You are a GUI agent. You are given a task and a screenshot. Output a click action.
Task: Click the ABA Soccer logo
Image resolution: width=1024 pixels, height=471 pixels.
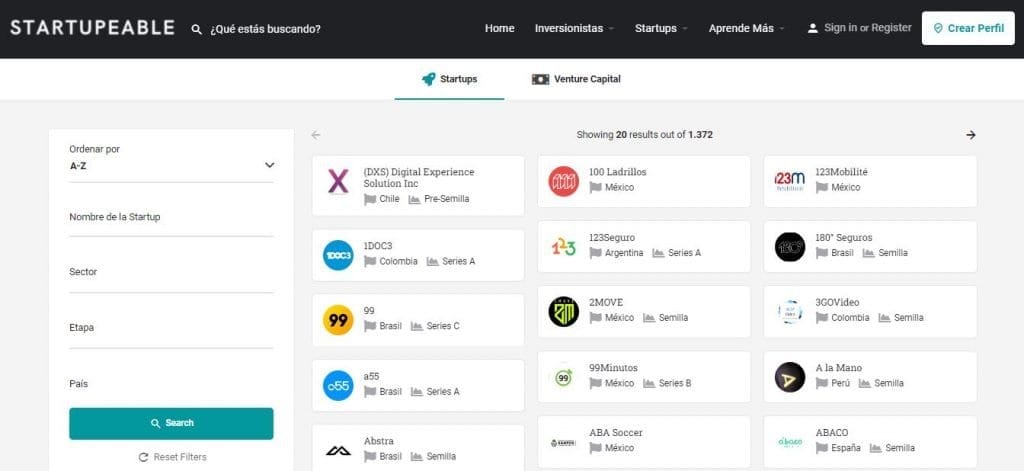tap(563, 442)
